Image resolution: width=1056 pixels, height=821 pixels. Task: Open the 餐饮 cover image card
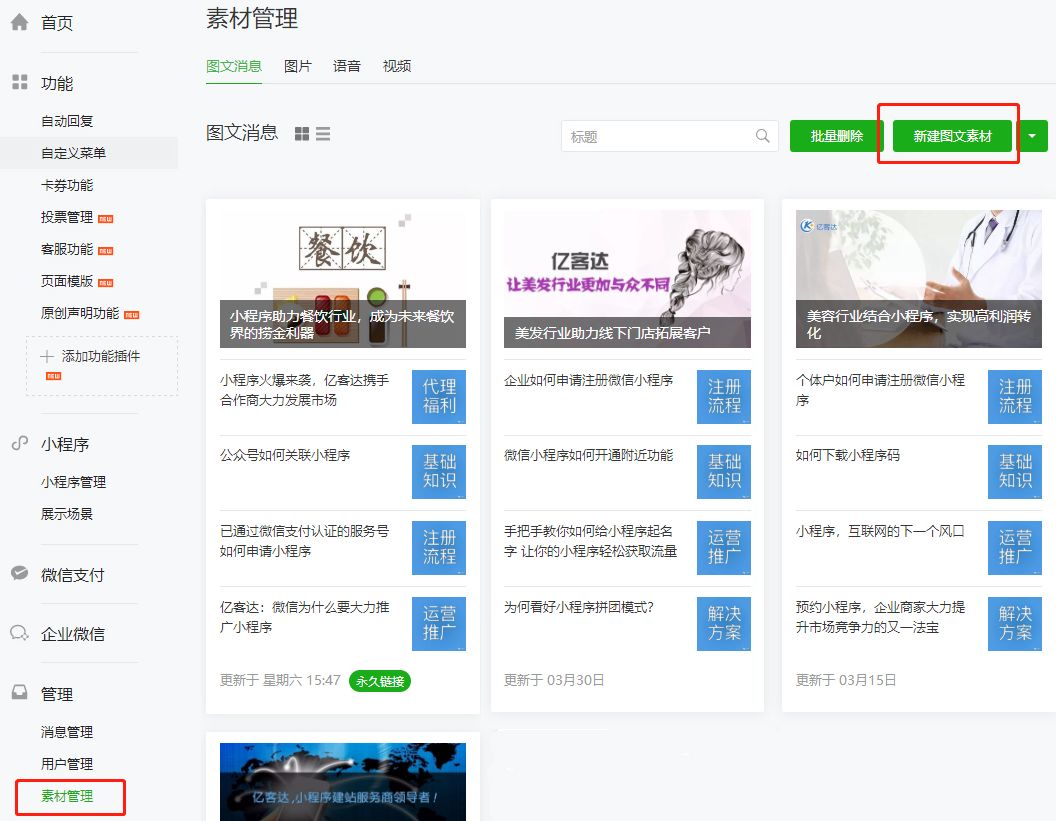[x=343, y=279]
